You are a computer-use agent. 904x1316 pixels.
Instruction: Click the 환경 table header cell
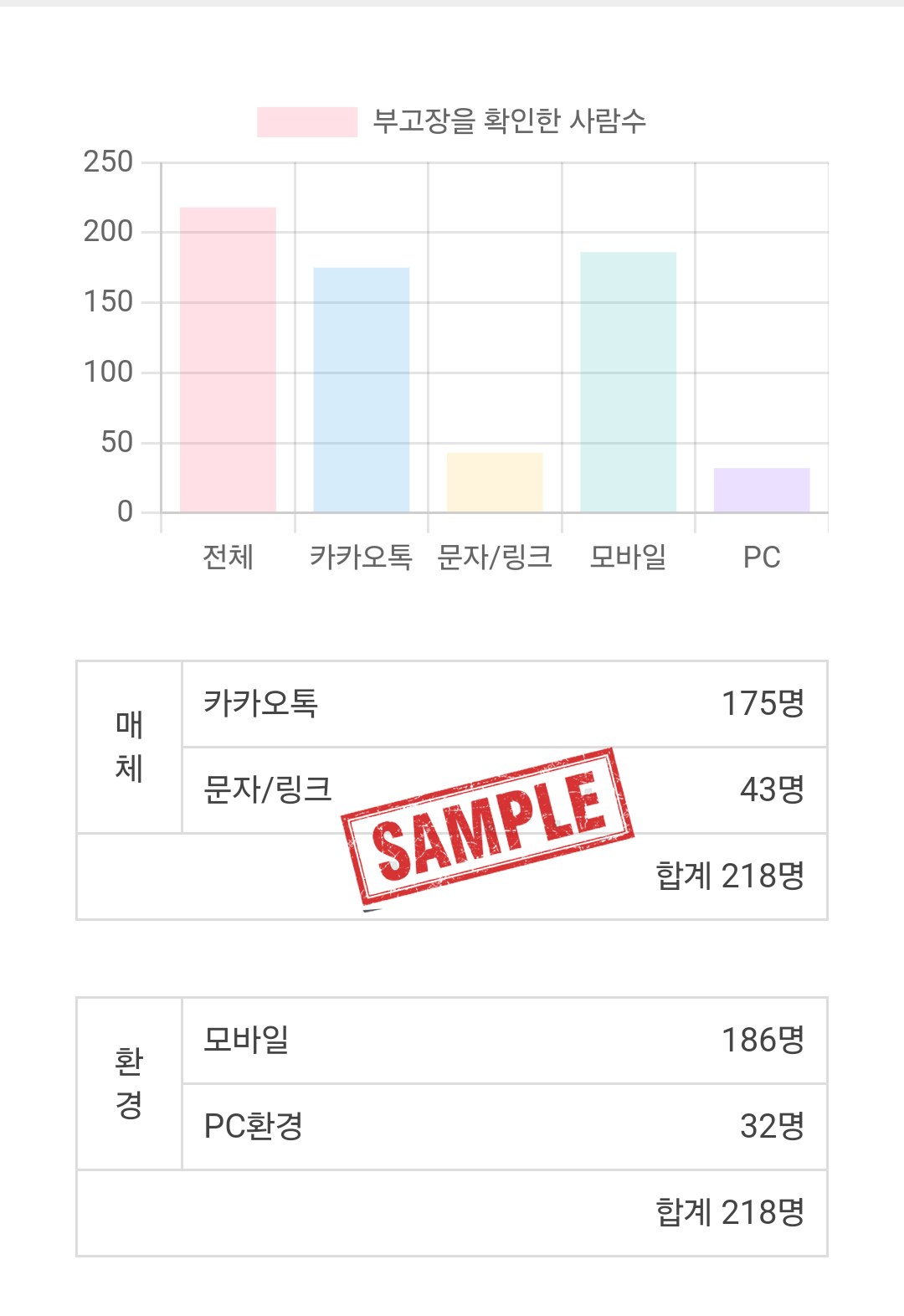(x=130, y=1083)
